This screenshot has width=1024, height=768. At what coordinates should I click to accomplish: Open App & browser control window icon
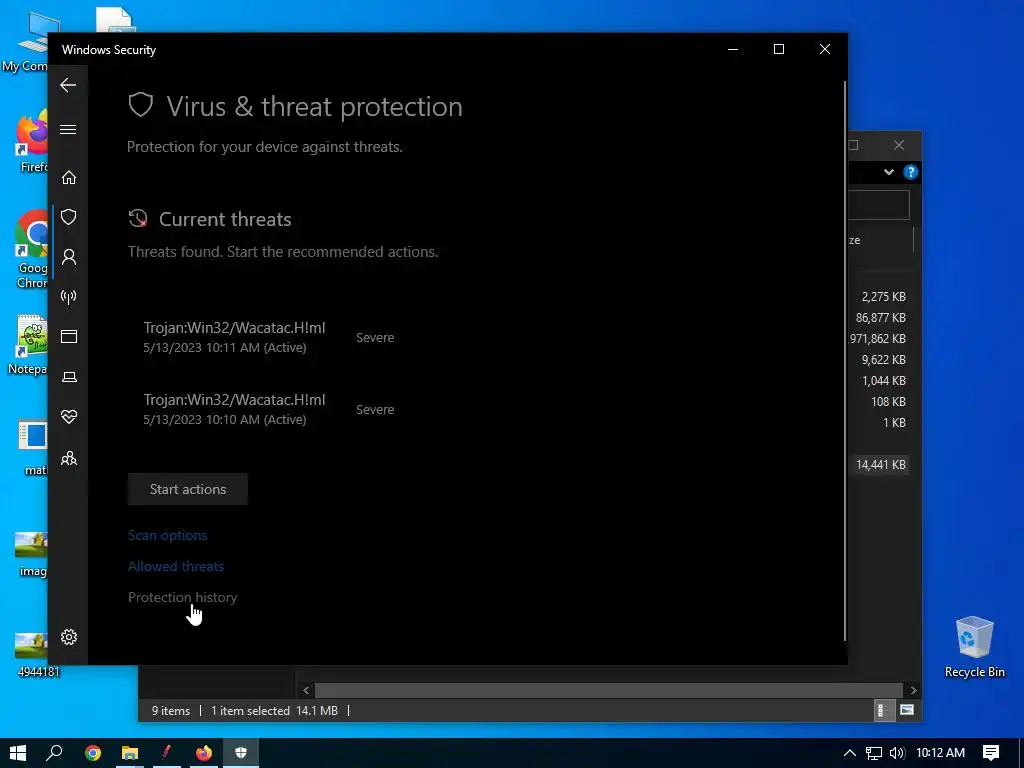pyautogui.click(x=69, y=336)
